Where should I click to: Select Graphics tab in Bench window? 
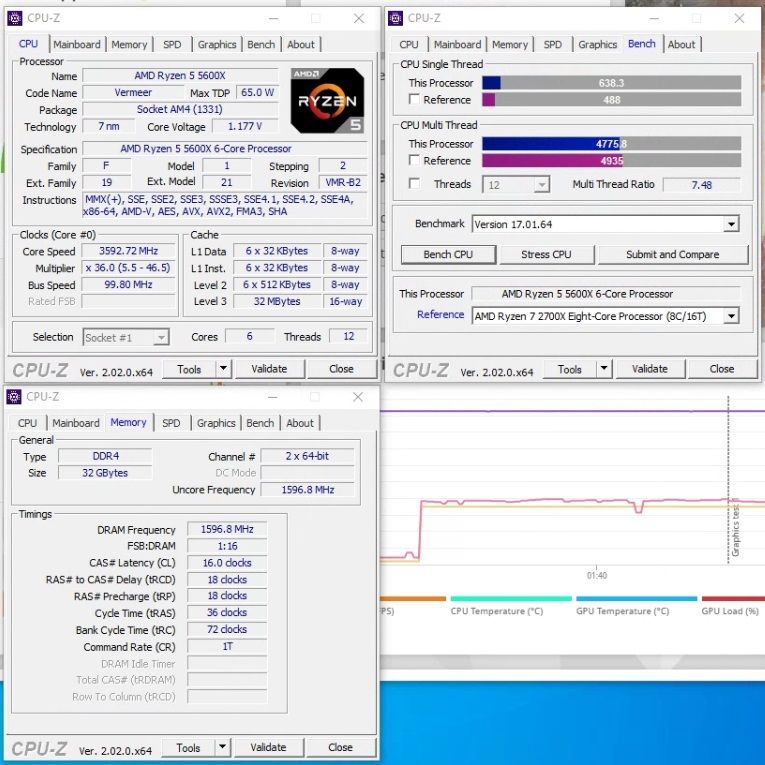tap(598, 44)
